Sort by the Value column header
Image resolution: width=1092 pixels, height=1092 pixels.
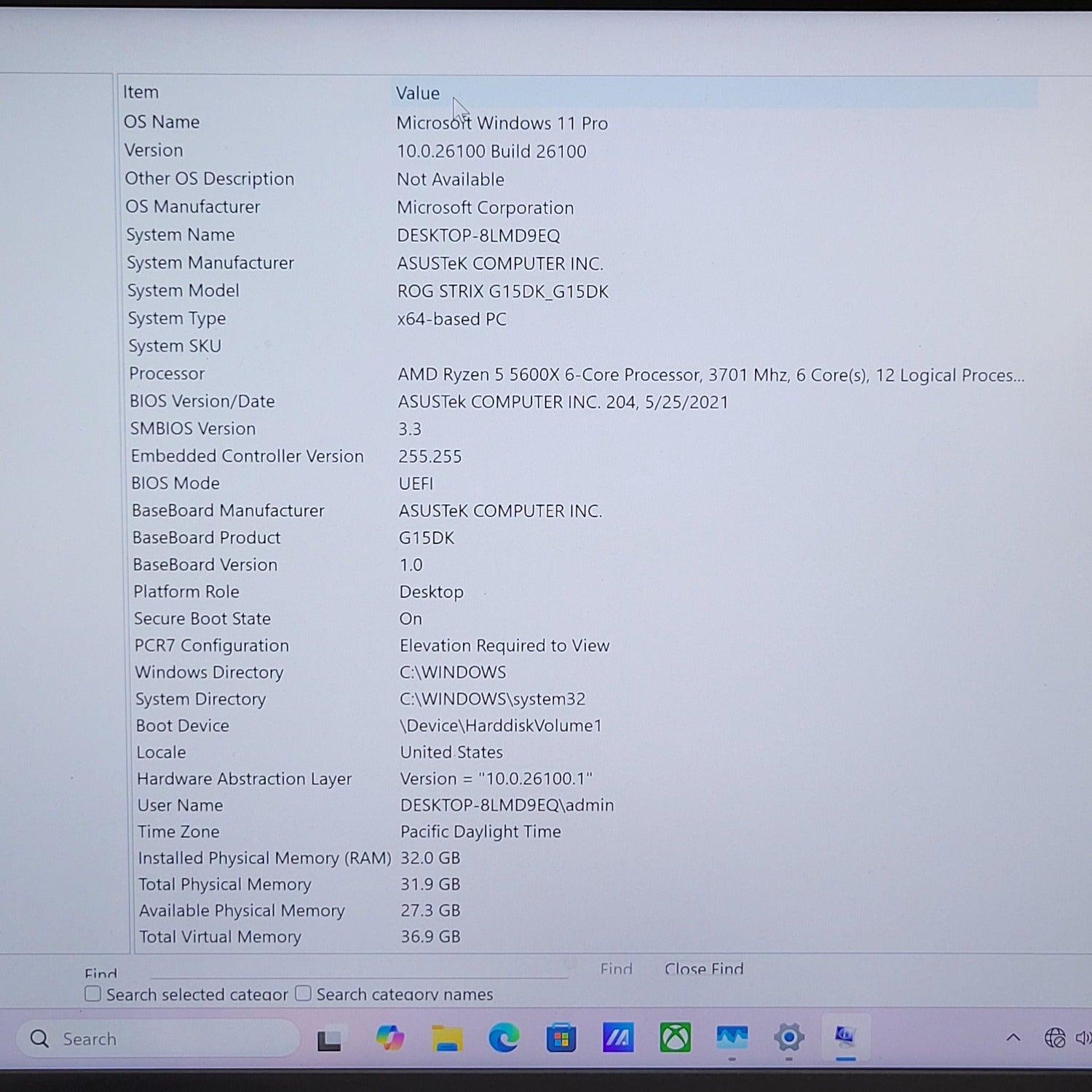[418, 93]
